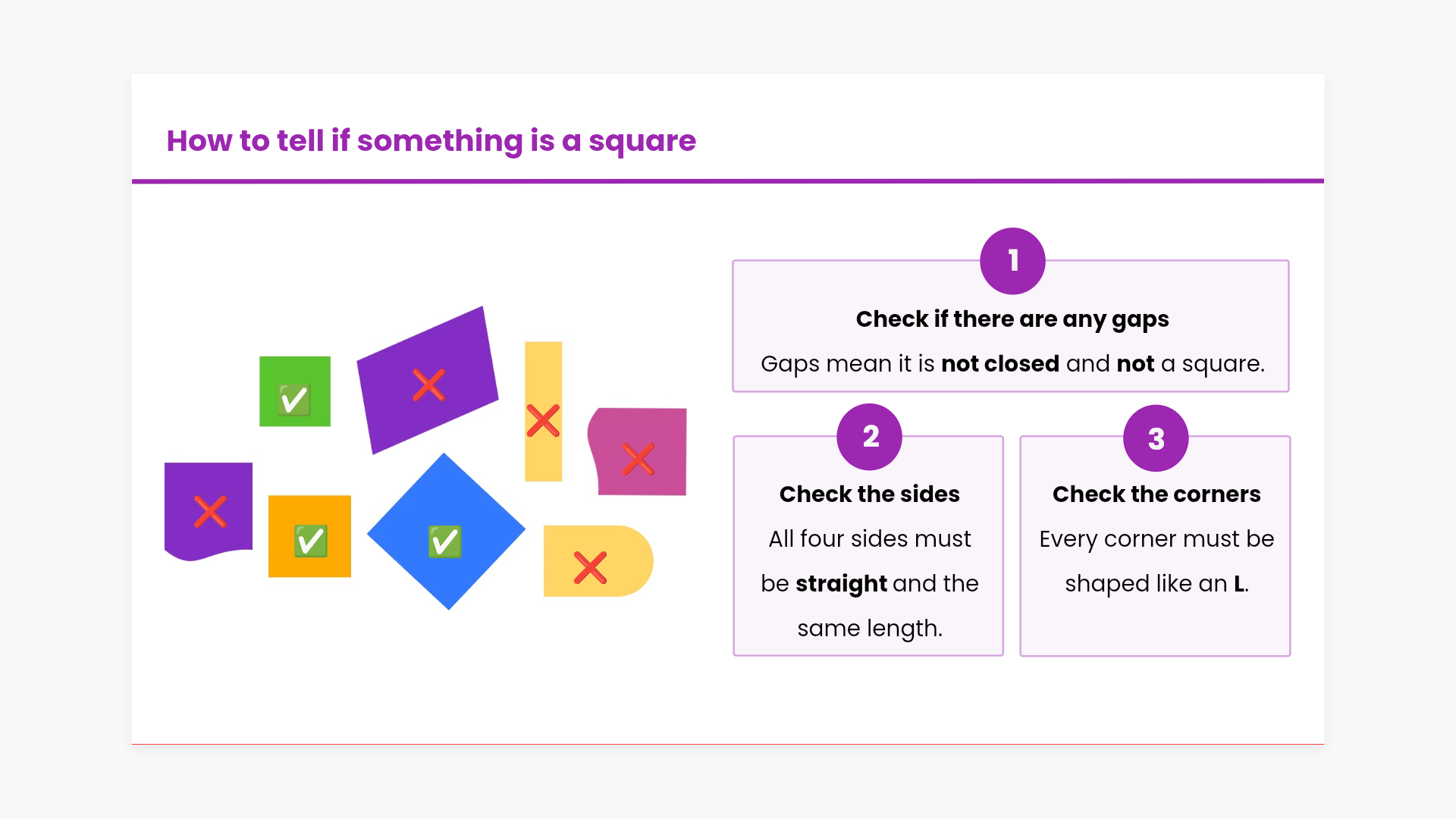Click the bold 'not closed' text
Viewport: 1456px width, 819px height.
click(999, 364)
